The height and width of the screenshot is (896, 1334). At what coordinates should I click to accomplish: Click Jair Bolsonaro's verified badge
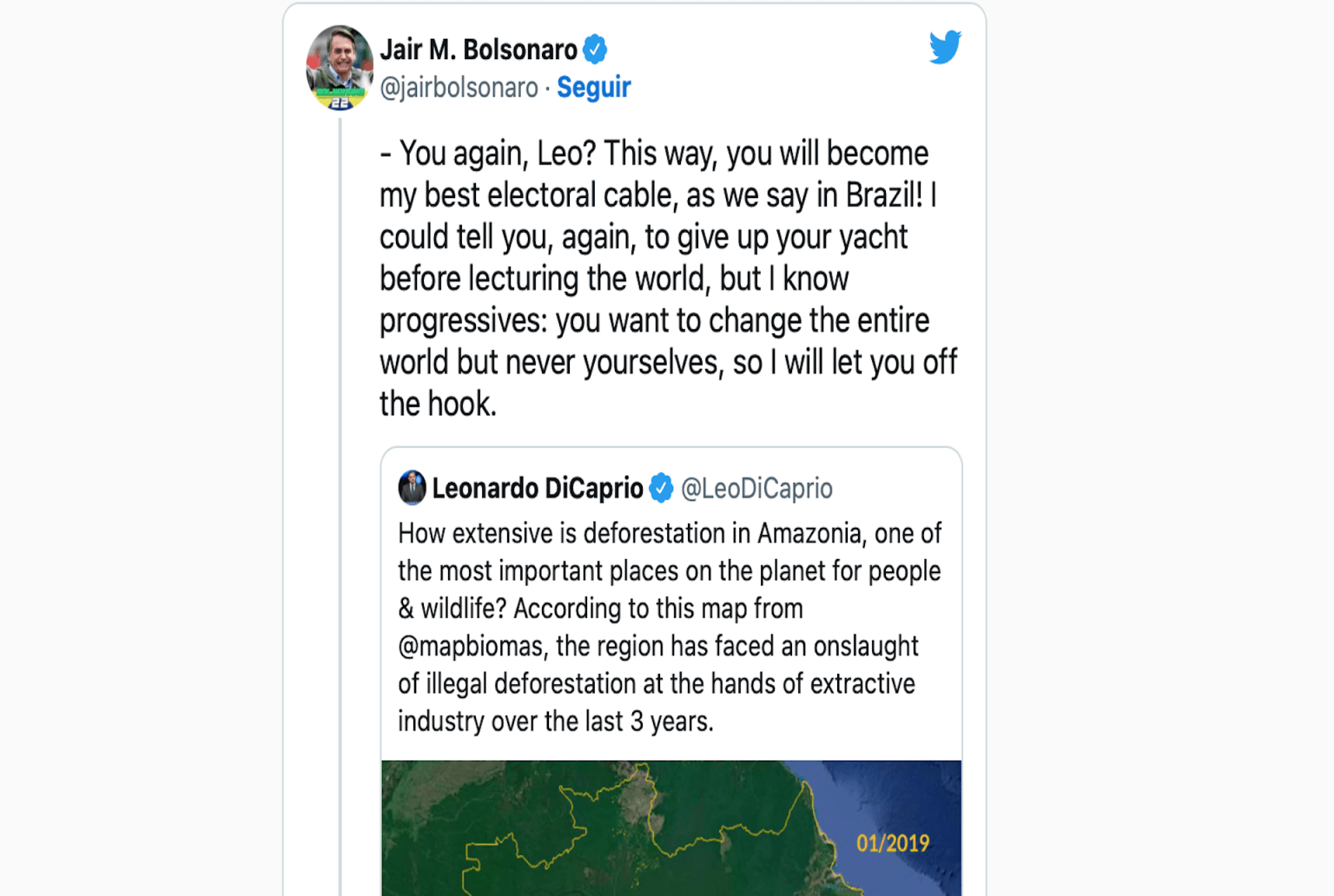coord(595,49)
